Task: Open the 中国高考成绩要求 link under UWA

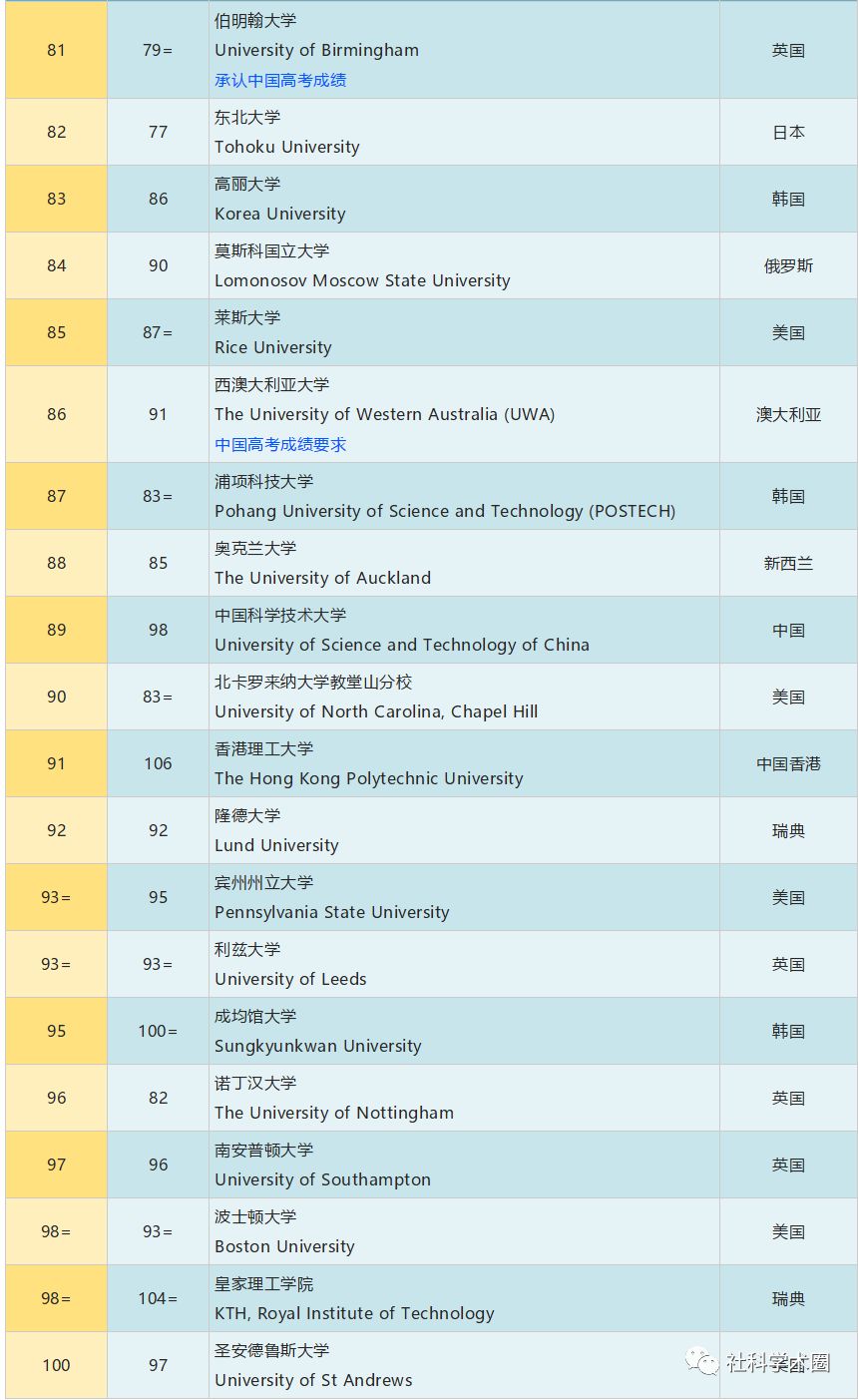Action: coord(280,444)
